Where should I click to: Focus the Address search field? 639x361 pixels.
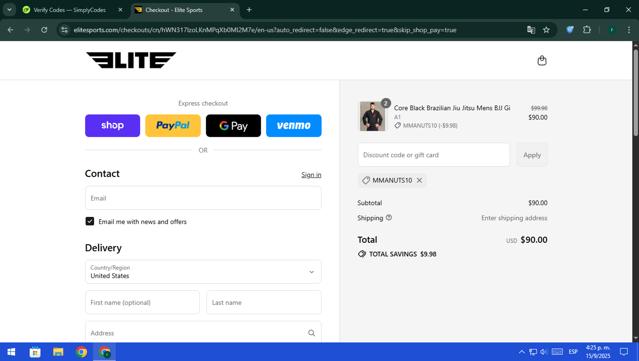(203, 333)
